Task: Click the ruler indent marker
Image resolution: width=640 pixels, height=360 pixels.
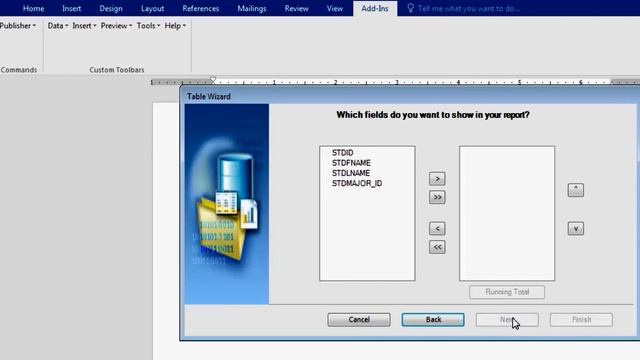Action: point(213,80)
